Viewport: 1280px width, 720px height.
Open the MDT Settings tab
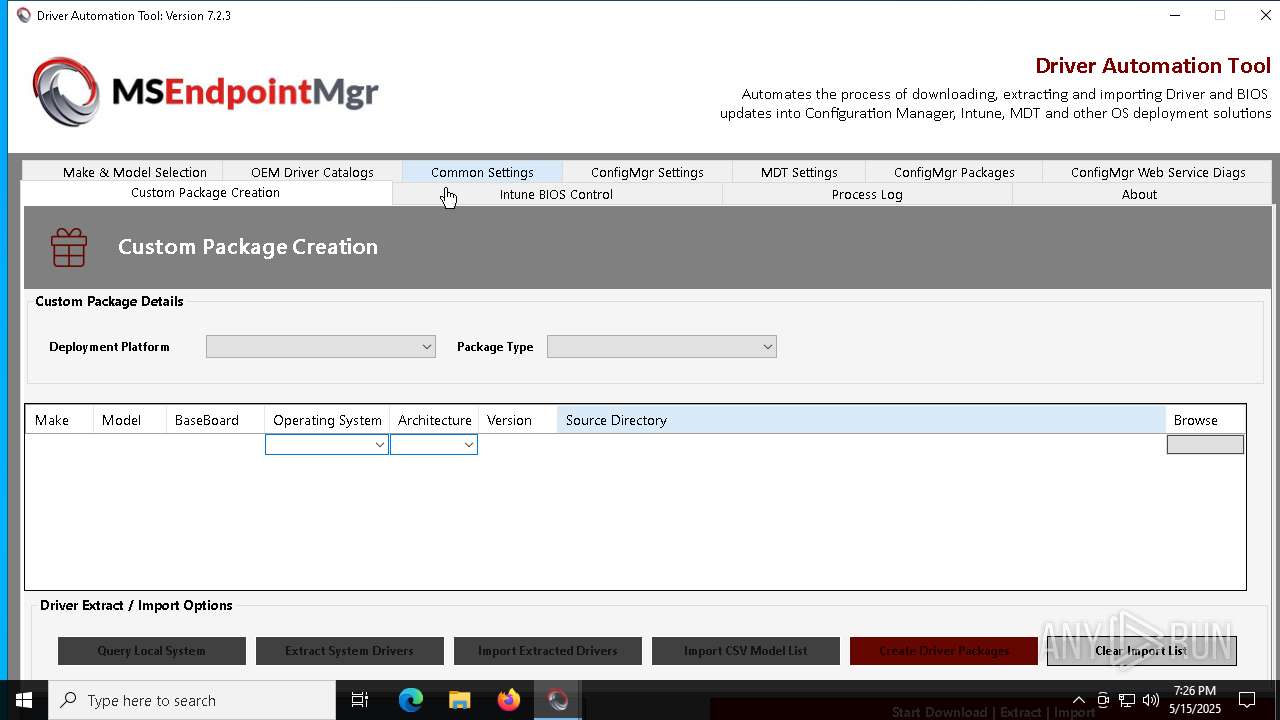(799, 172)
